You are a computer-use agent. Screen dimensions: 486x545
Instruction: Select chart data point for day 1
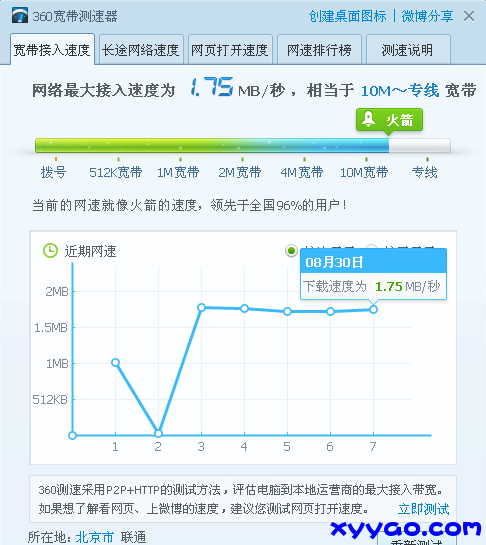pos(115,363)
